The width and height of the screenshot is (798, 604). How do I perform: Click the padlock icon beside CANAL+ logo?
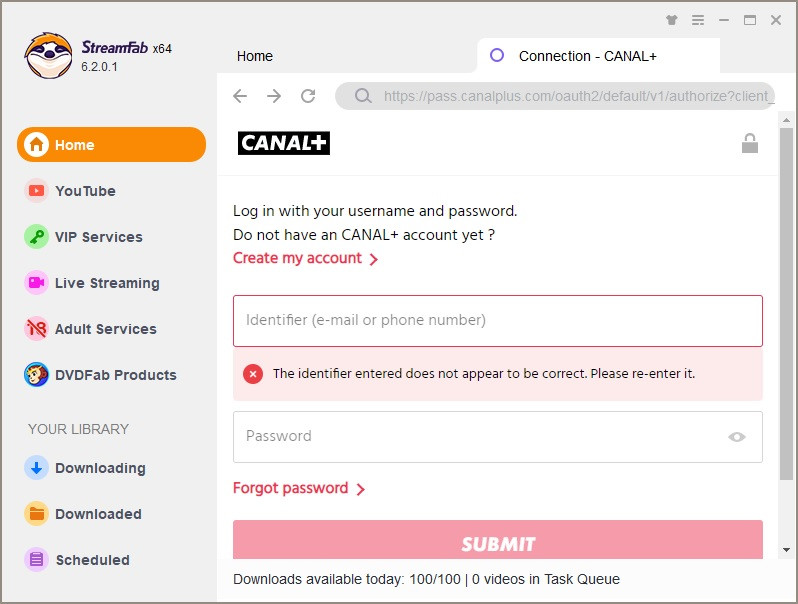click(749, 143)
